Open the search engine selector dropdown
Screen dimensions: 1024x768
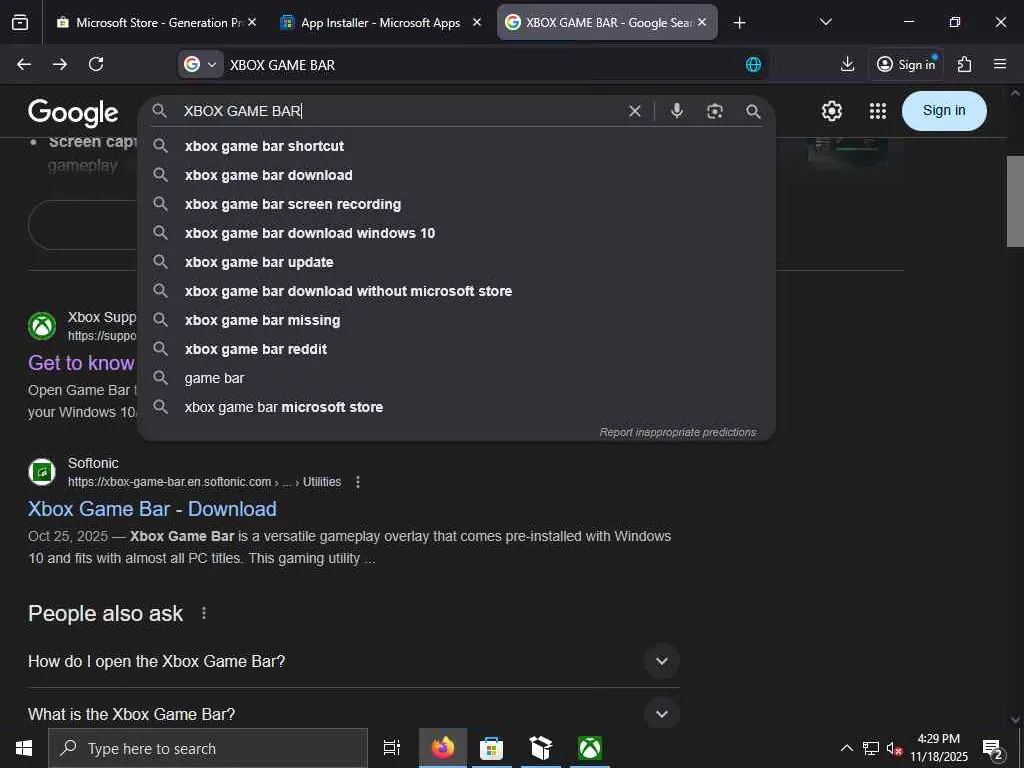(x=202, y=65)
